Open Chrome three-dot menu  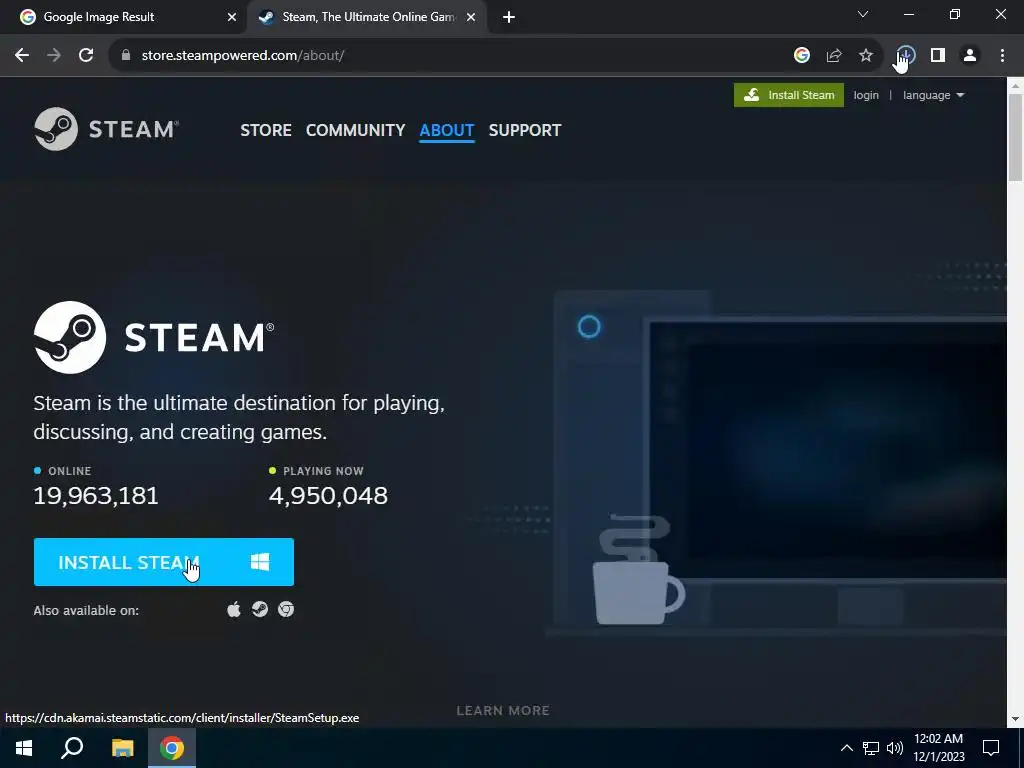pyautogui.click(x=1002, y=56)
